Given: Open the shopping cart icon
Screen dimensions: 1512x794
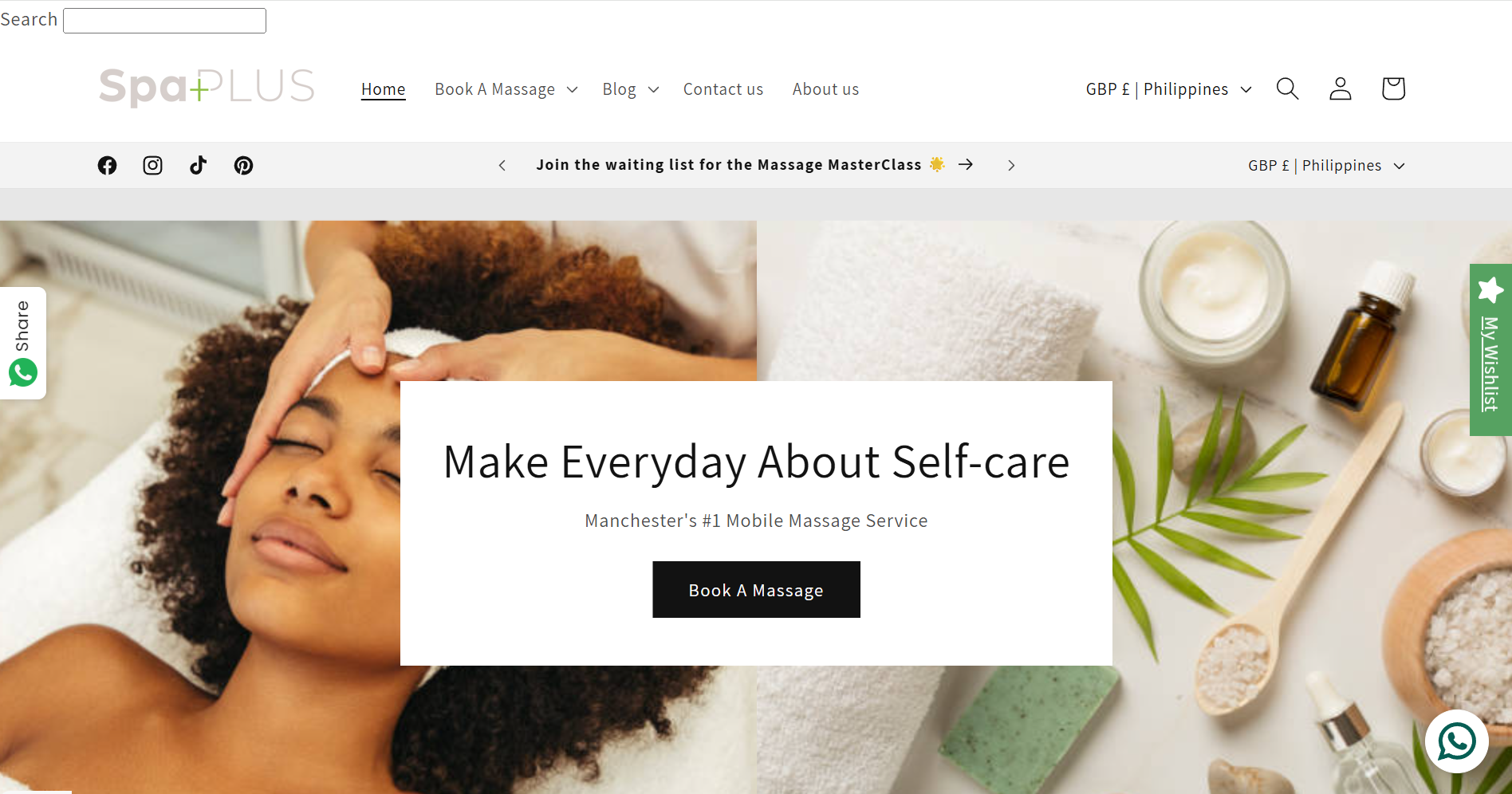Looking at the screenshot, I should [1392, 88].
